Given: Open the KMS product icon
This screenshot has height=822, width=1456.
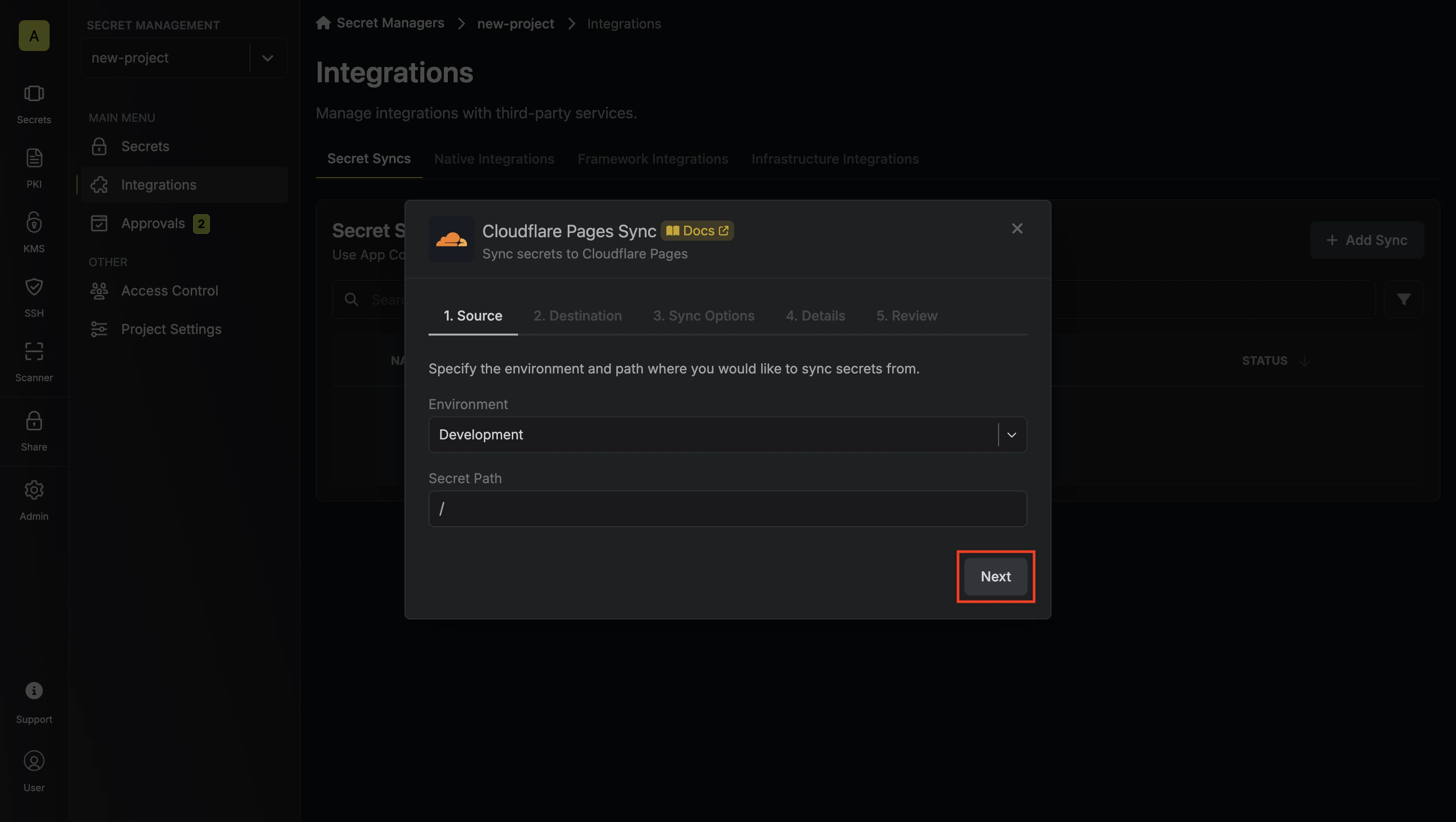Looking at the screenshot, I should point(34,233).
